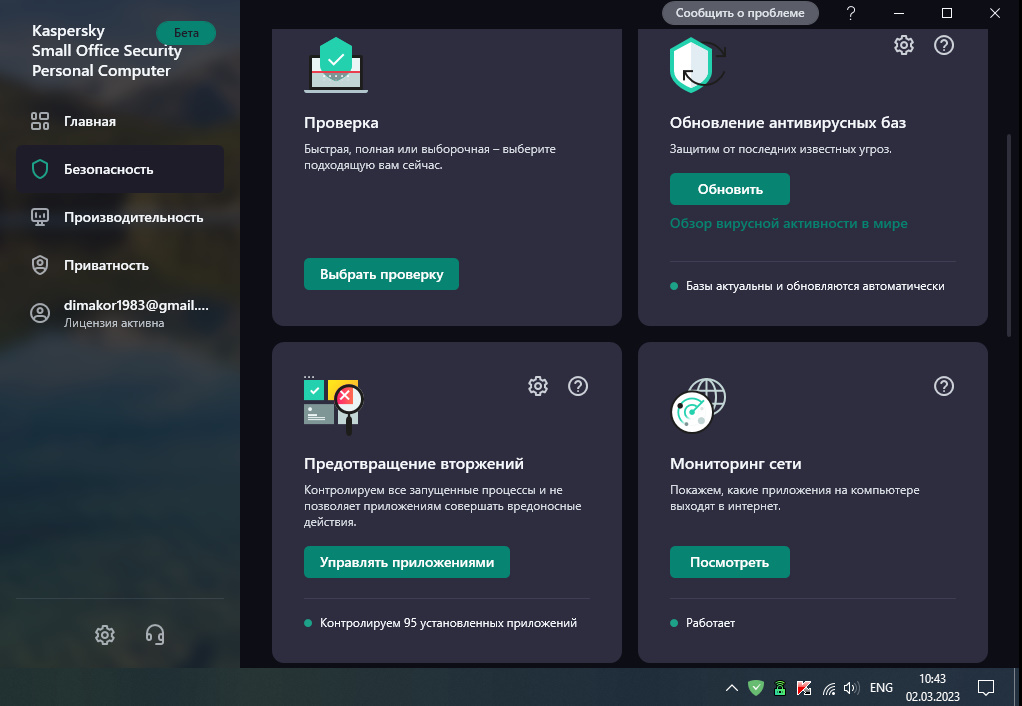
Task: Open help icon on Предотвращение вторжений card
Action: tap(578, 386)
